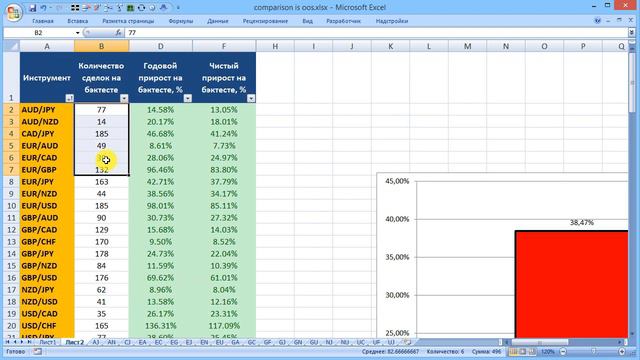Open the Надстройки ribbon tab
The image size is (640, 360).
392,21
